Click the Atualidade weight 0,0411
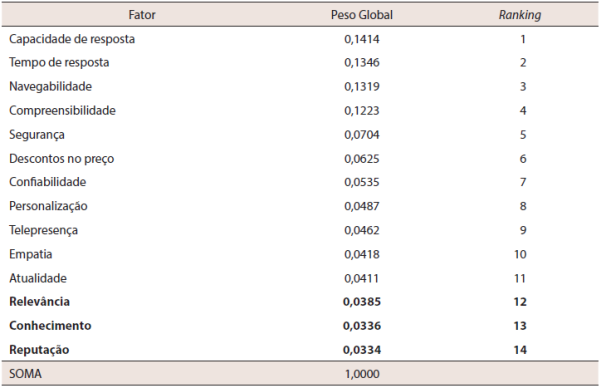This screenshot has width=600, height=387. click(362, 278)
